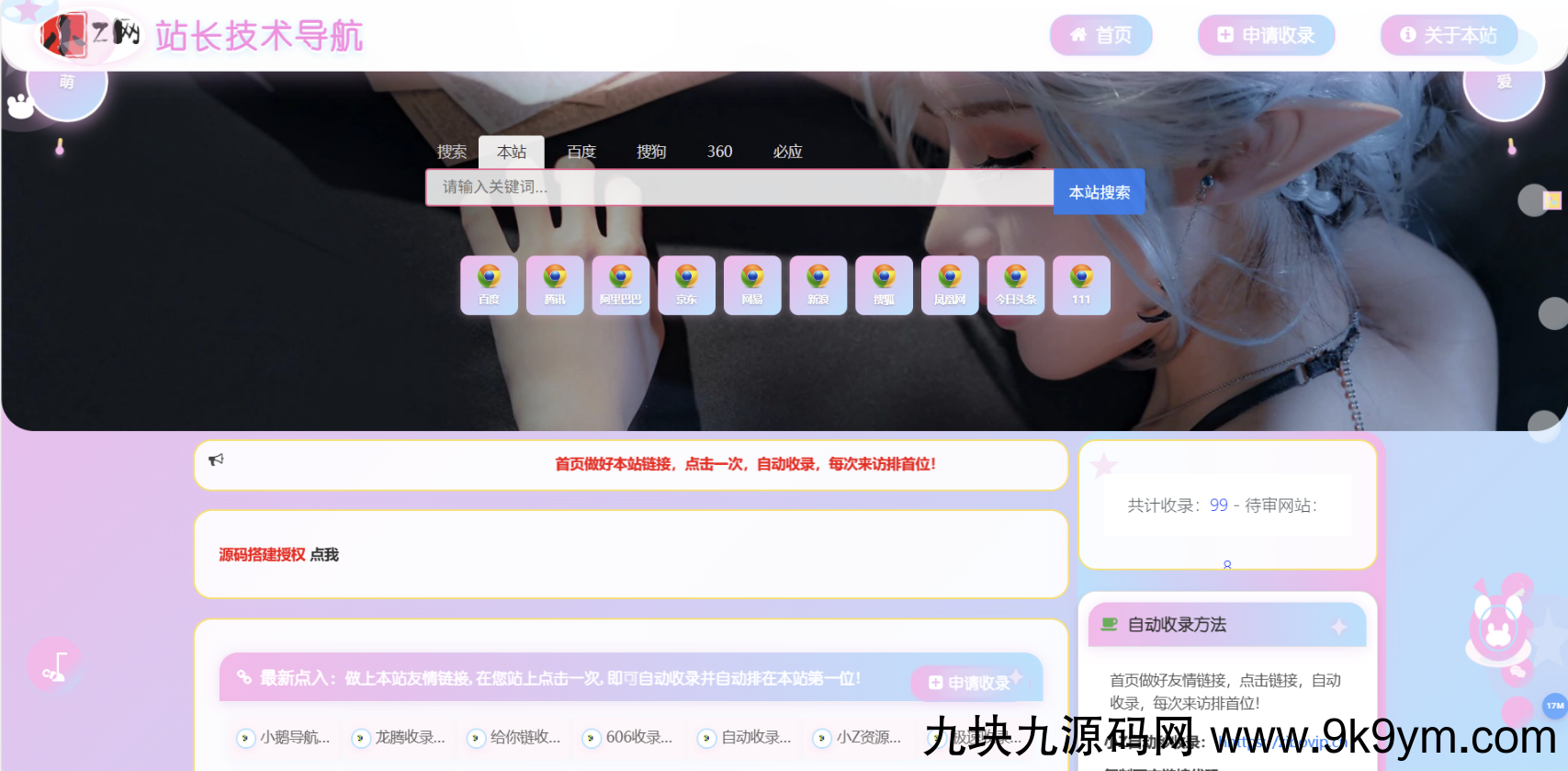Open the 龙腾收录 site link
1568x771 pixels.
[x=400, y=737]
